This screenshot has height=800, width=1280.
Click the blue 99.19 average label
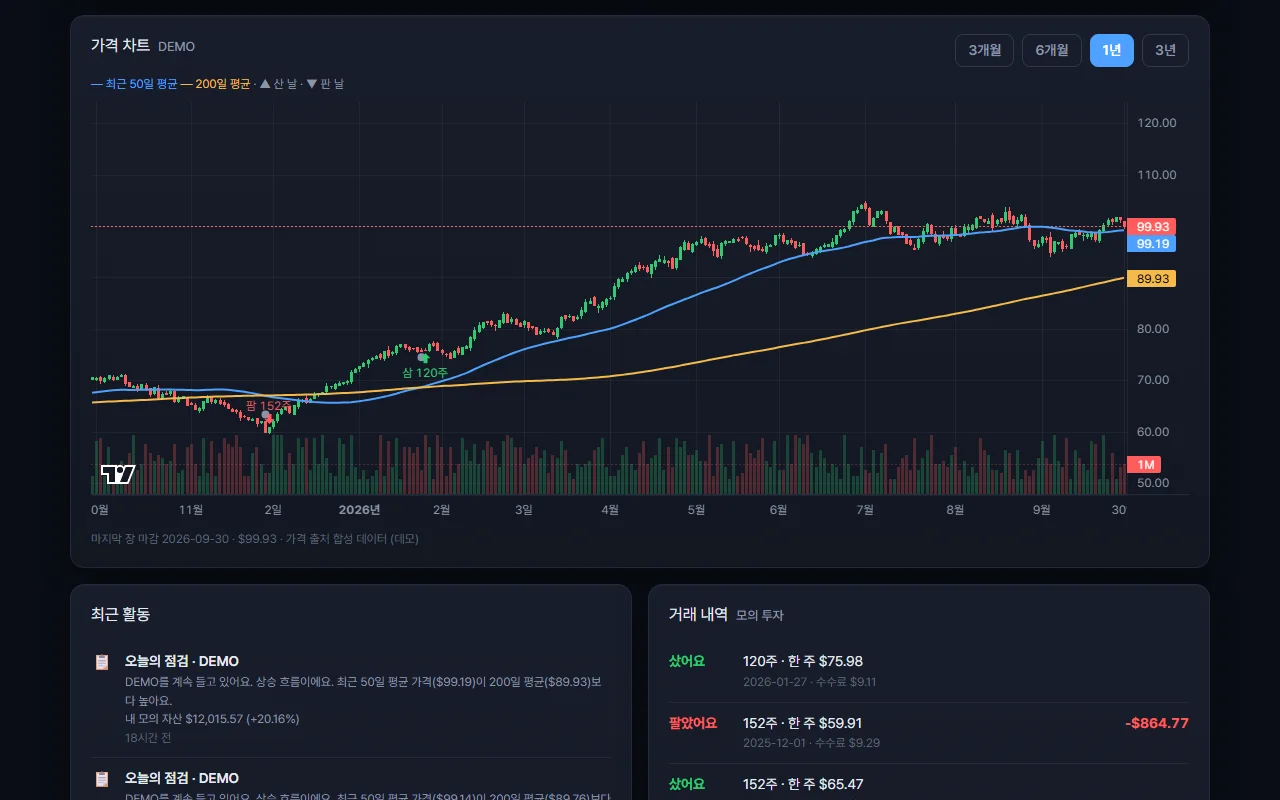click(1151, 244)
